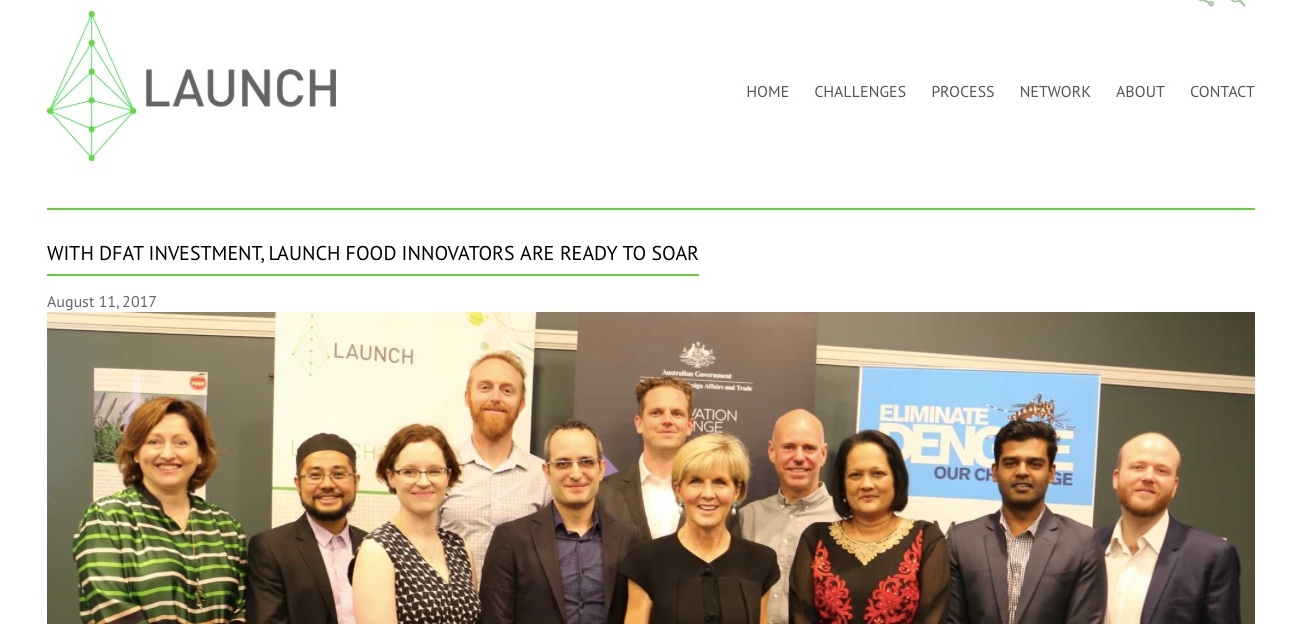The height and width of the screenshot is (624, 1301).
Task: Click the DFAT investment article headline
Action: click(x=373, y=253)
